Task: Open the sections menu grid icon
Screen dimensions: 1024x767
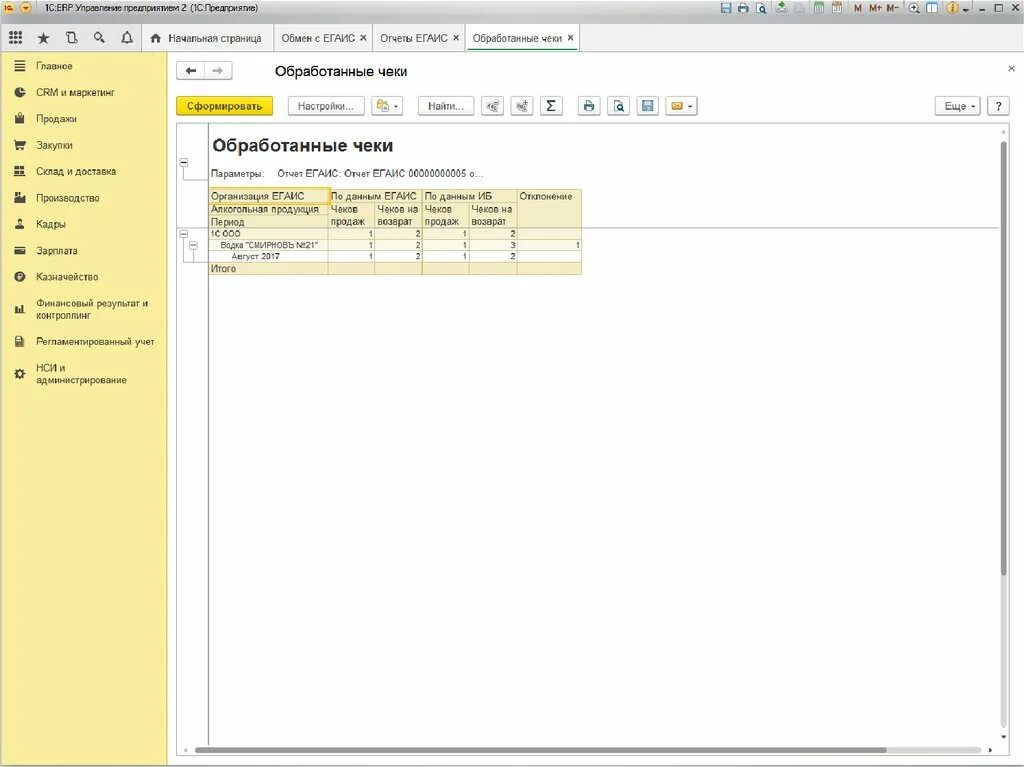Action: [16, 38]
